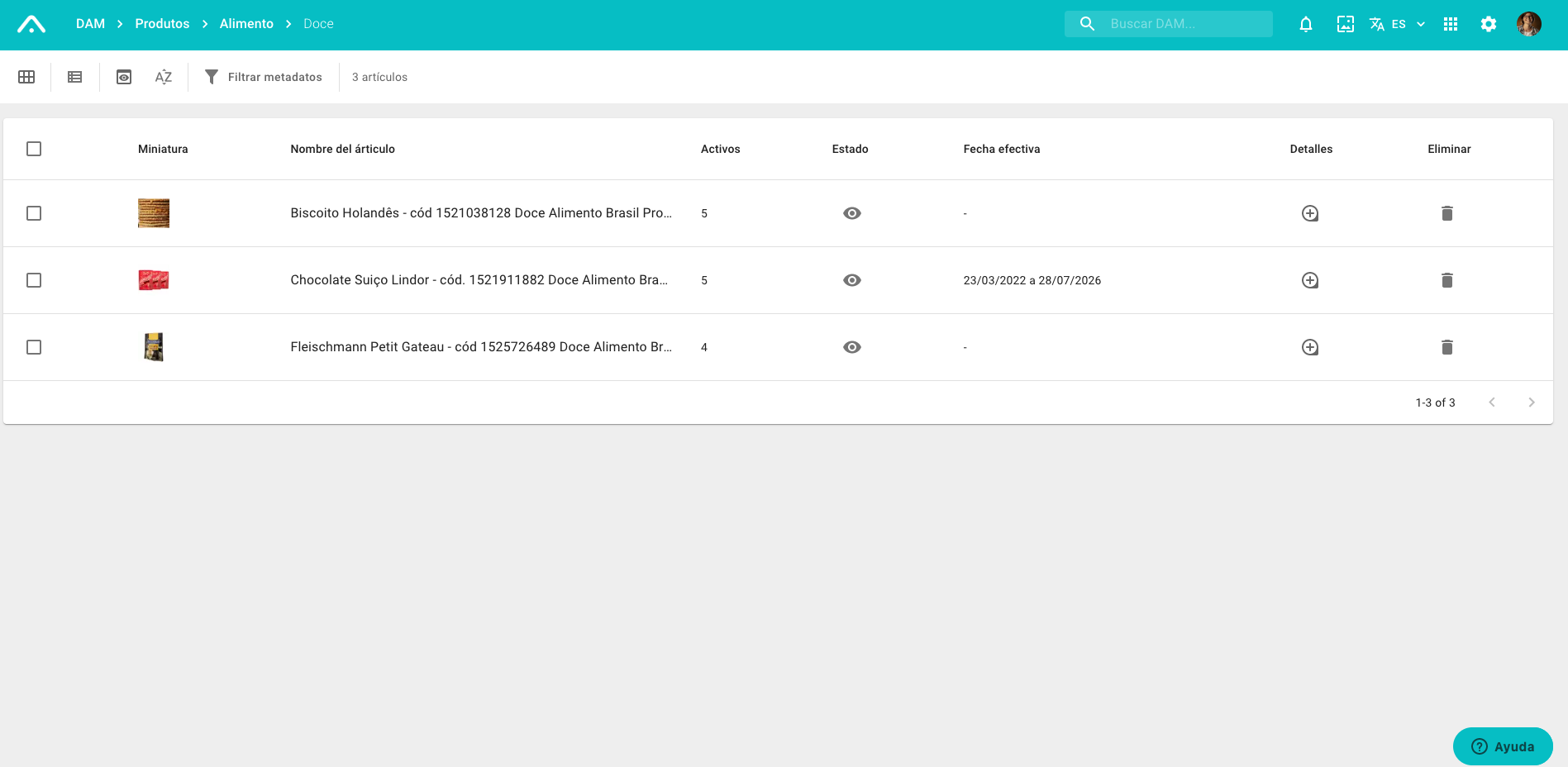This screenshot has width=1568, height=767.
Task: Click the 1-3 of 3 pagination label
Action: 1436,403
